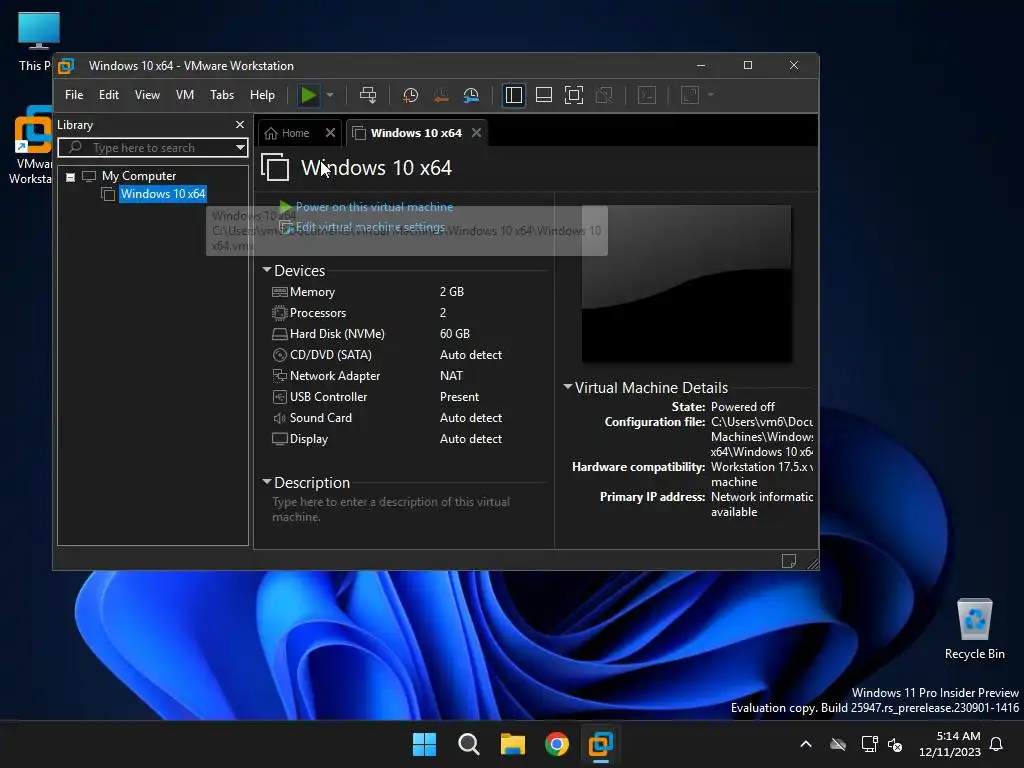Open the stretch guest dropdown arrow
The width and height of the screenshot is (1024, 768).
point(711,95)
